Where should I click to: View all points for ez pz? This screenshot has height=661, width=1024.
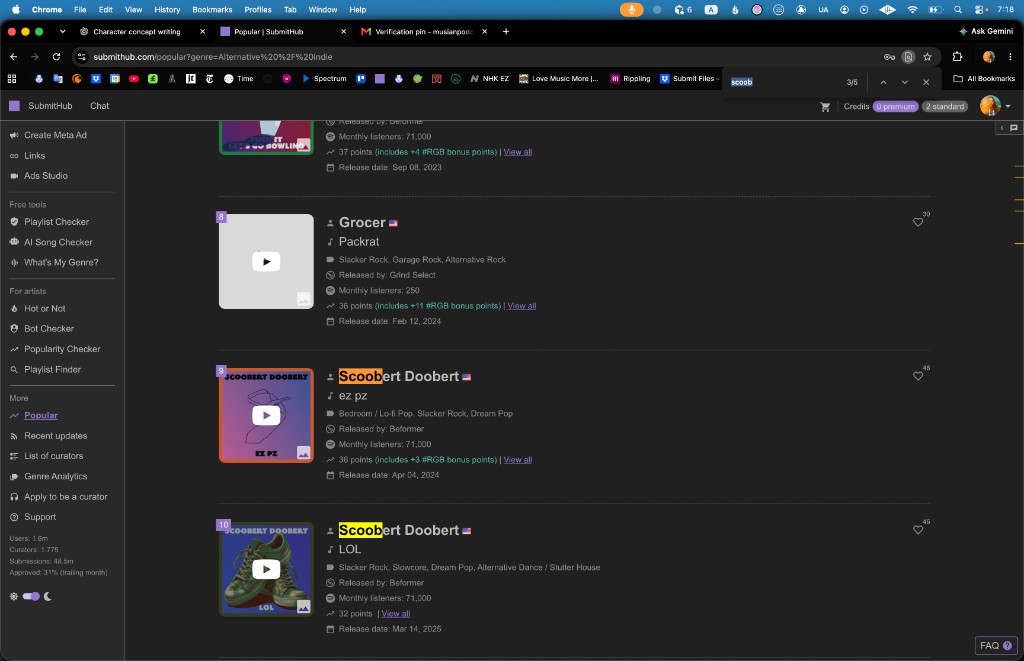(x=517, y=460)
